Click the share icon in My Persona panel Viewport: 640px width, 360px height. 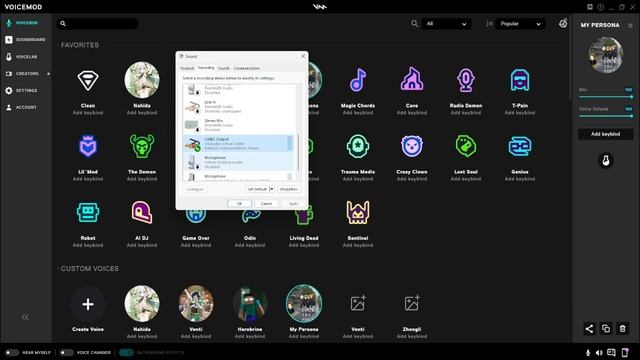(x=589, y=329)
